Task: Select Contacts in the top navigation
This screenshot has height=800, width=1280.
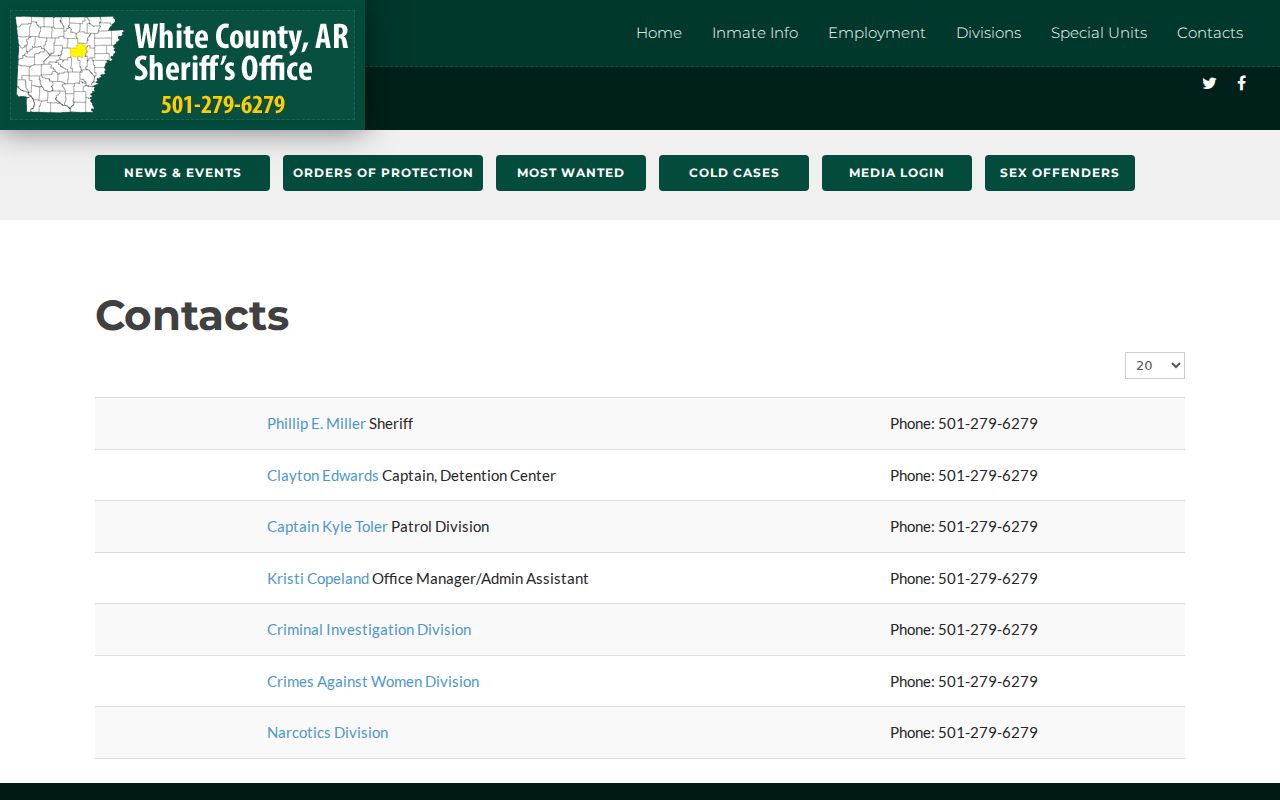Action: click(x=1210, y=33)
